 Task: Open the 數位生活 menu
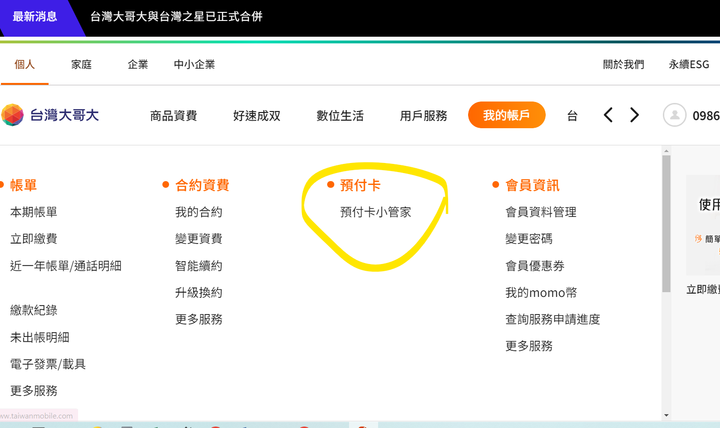click(340, 115)
